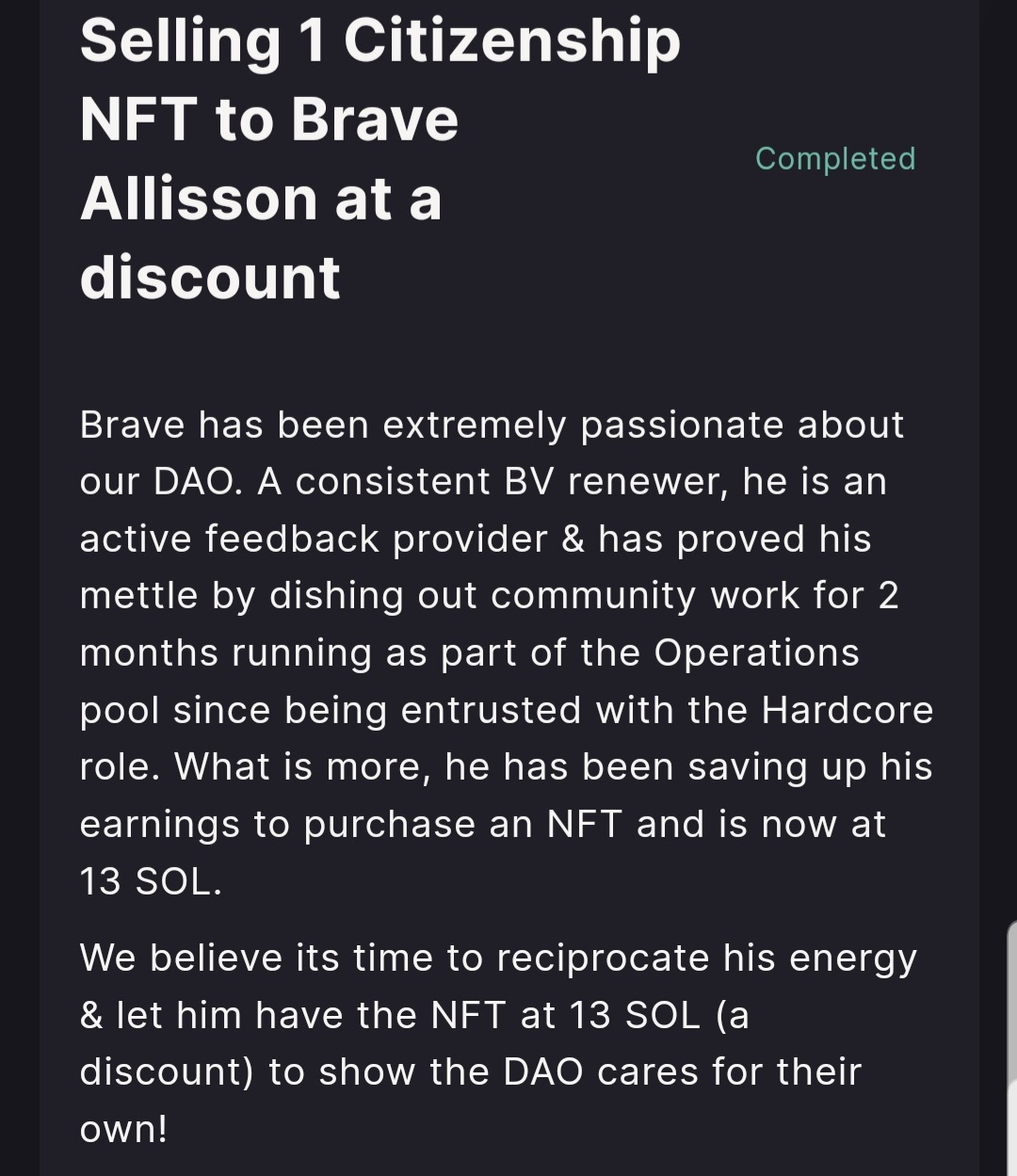Click "earnings to purchase an NFT" line
Image resolution: width=1017 pixels, height=1176 pixels.
pos(350,824)
